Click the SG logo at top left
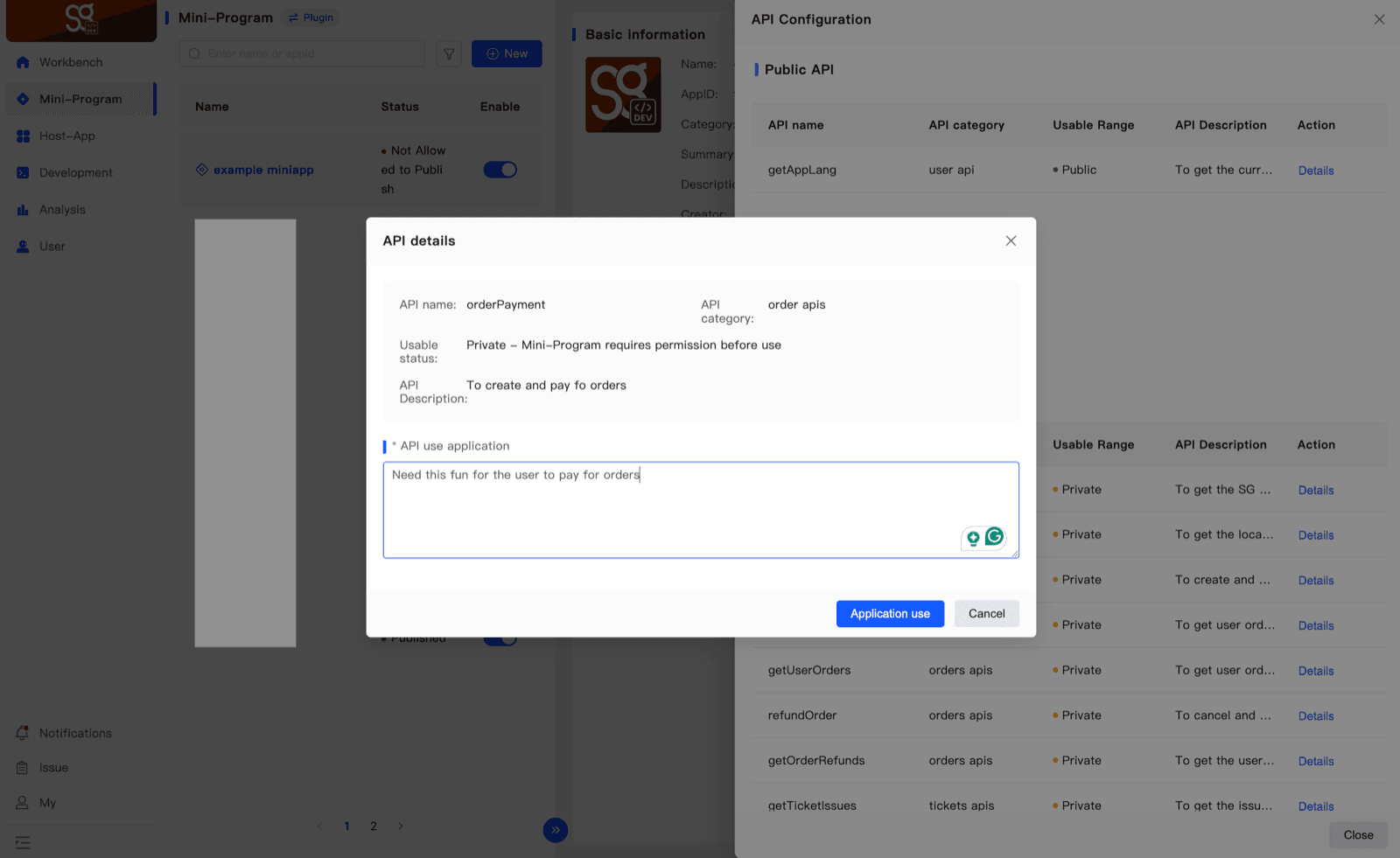The image size is (1400, 858). (81, 18)
